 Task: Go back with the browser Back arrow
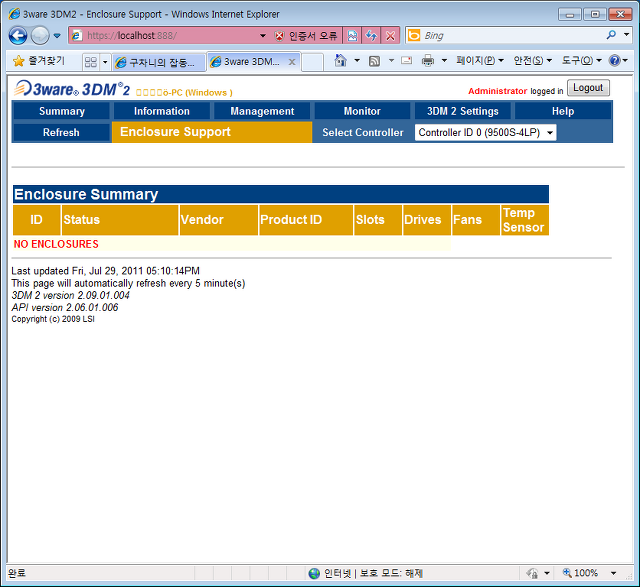pyautogui.click(x=18, y=36)
